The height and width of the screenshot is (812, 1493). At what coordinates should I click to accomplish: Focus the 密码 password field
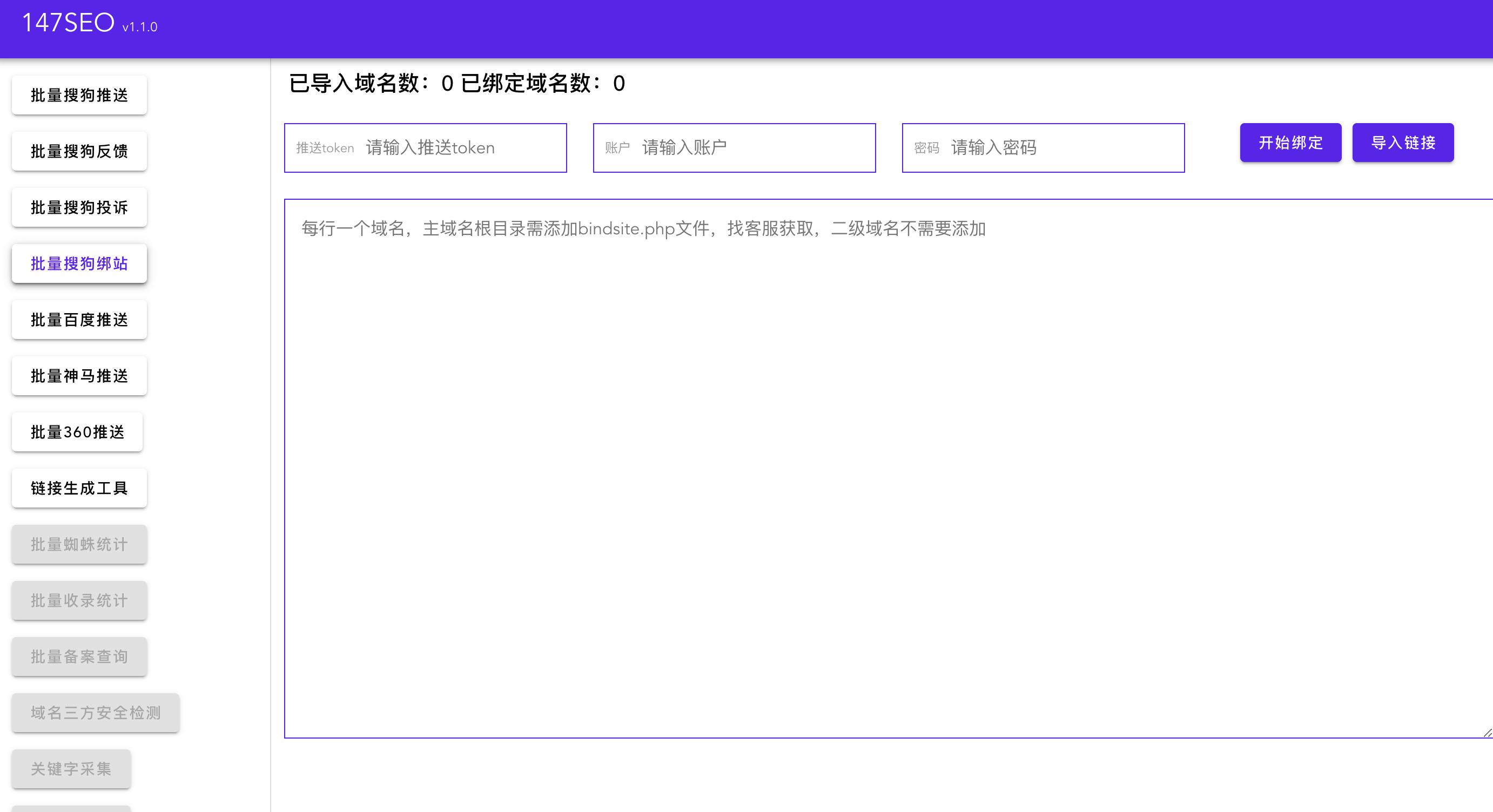click(1043, 148)
